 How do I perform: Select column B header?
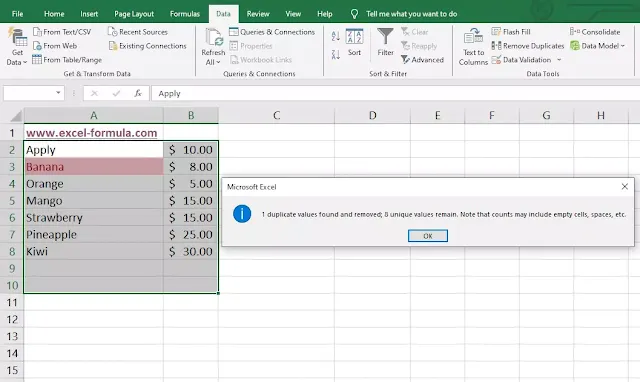(191, 115)
